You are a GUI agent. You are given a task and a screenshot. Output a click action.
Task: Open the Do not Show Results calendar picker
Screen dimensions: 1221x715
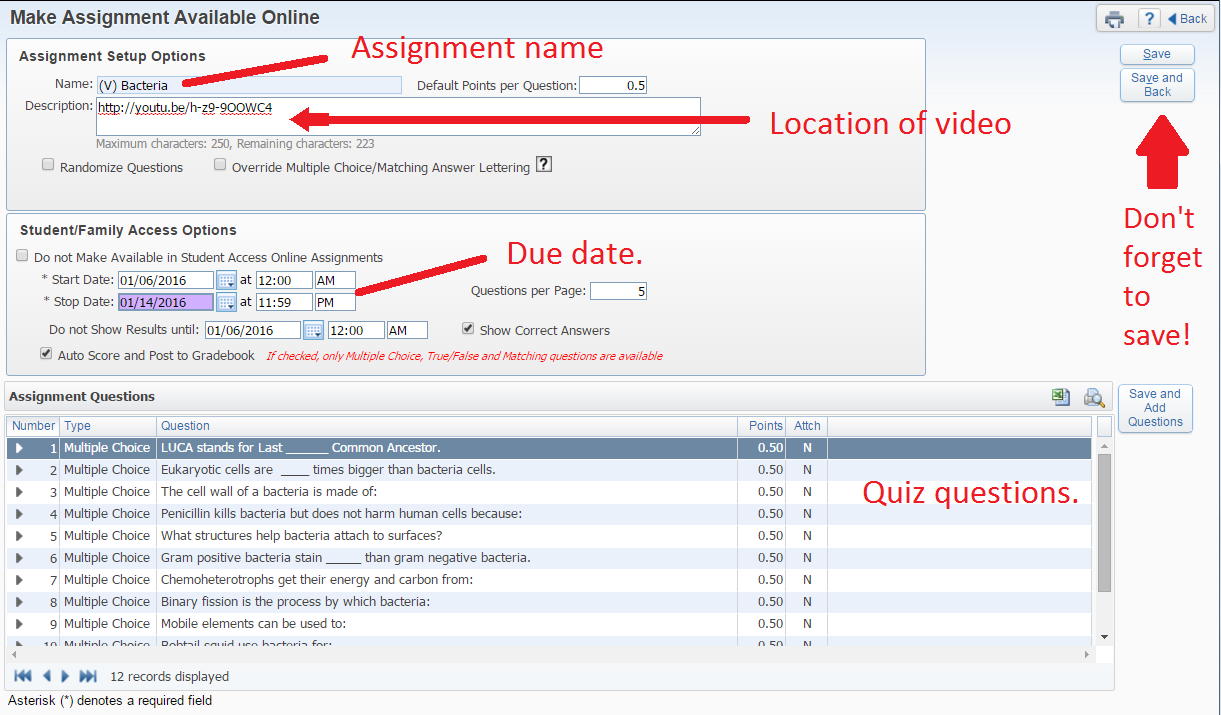click(x=313, y=330)
